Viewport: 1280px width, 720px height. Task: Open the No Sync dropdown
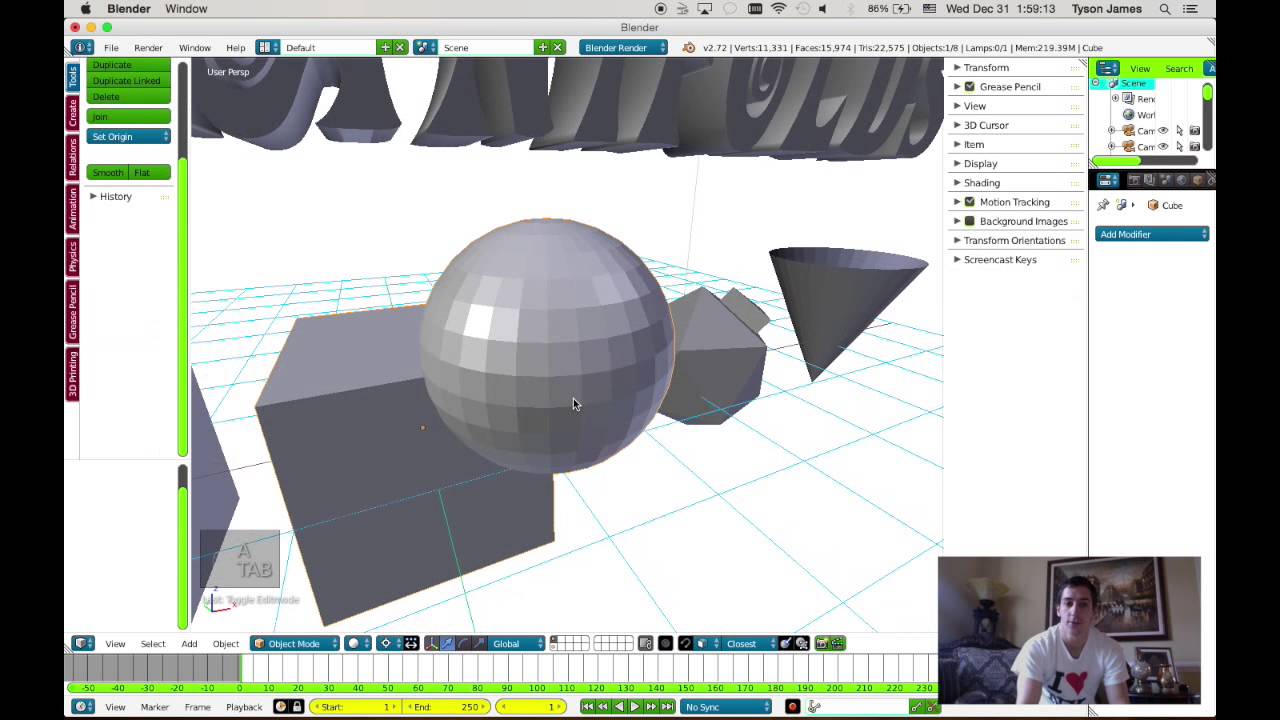coord(727,707)
